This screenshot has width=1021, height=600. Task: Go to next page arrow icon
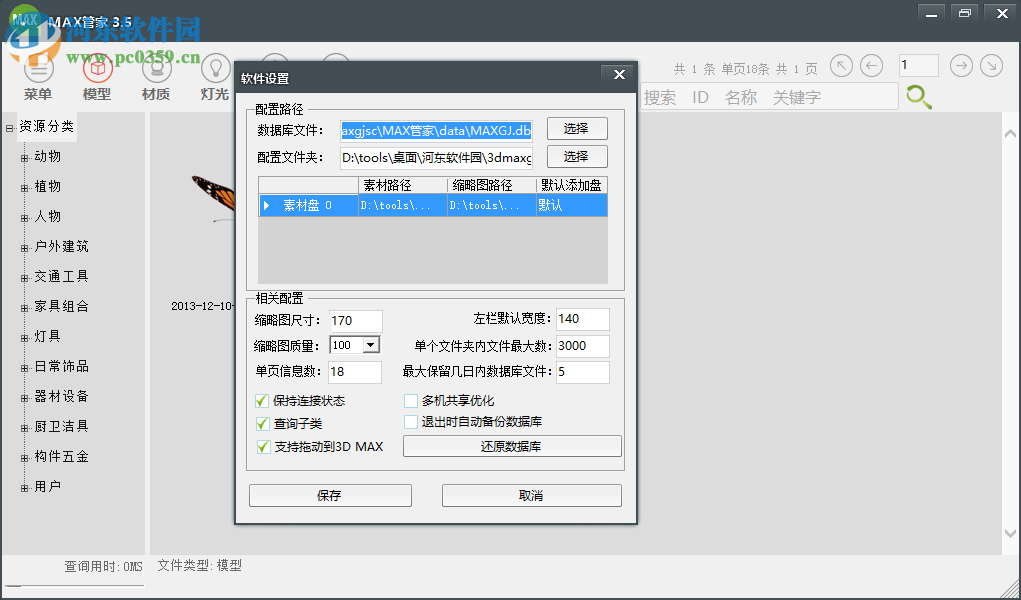[x=961, y=65]
